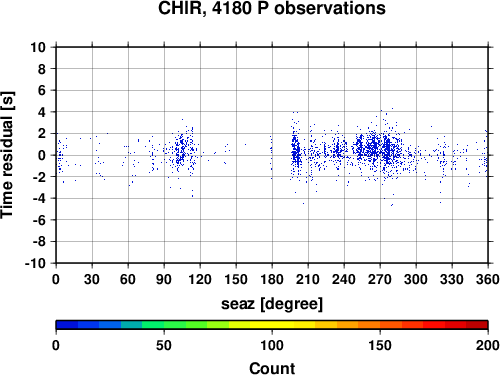This screenshot has width=500, height=375.
Task: Click the -6 tick label on y-axis
Action: [x=39, y=220]
